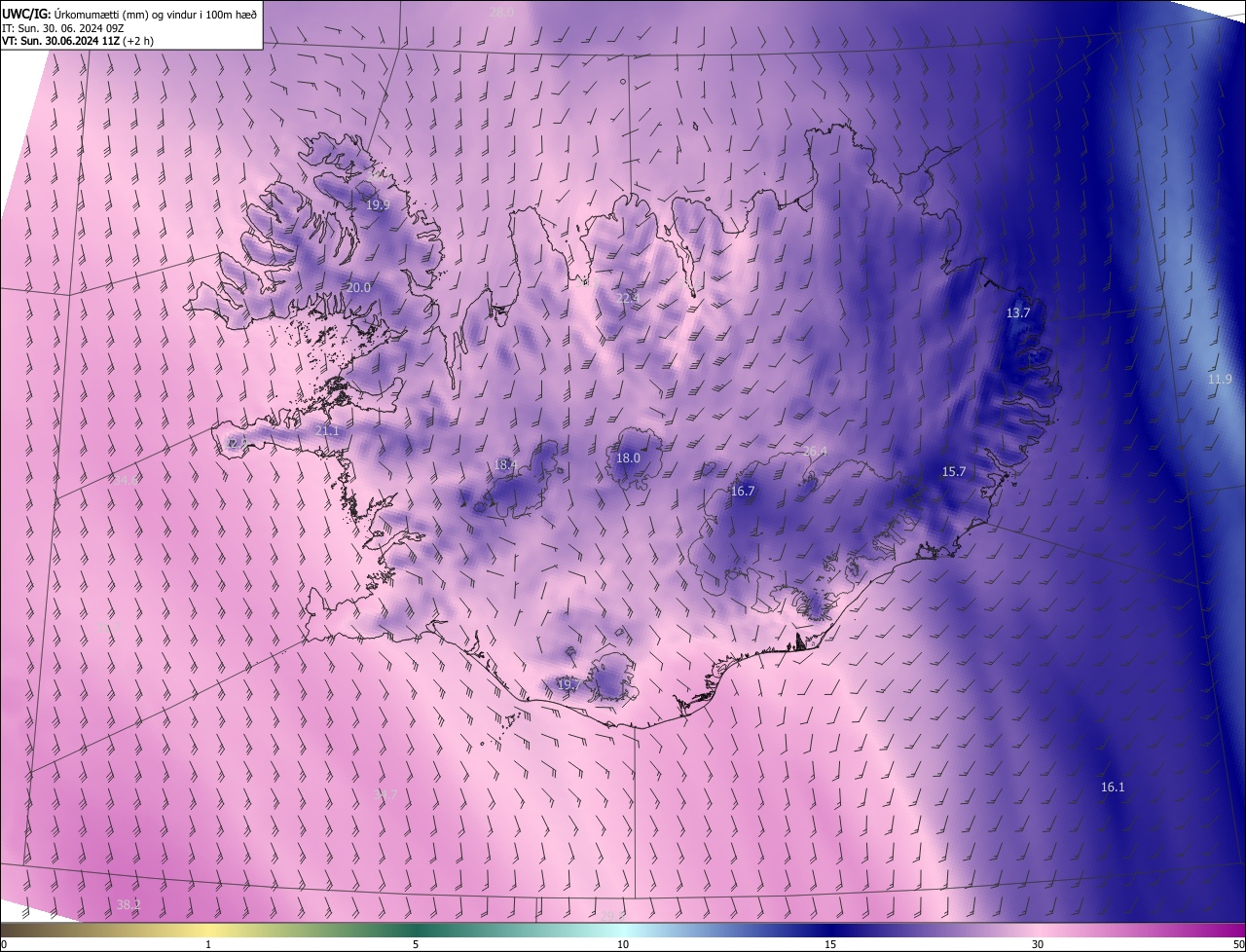This screenshot has width=1246, height=952.
Task: Click the colorbar tick label 30
Action: 1038,945
